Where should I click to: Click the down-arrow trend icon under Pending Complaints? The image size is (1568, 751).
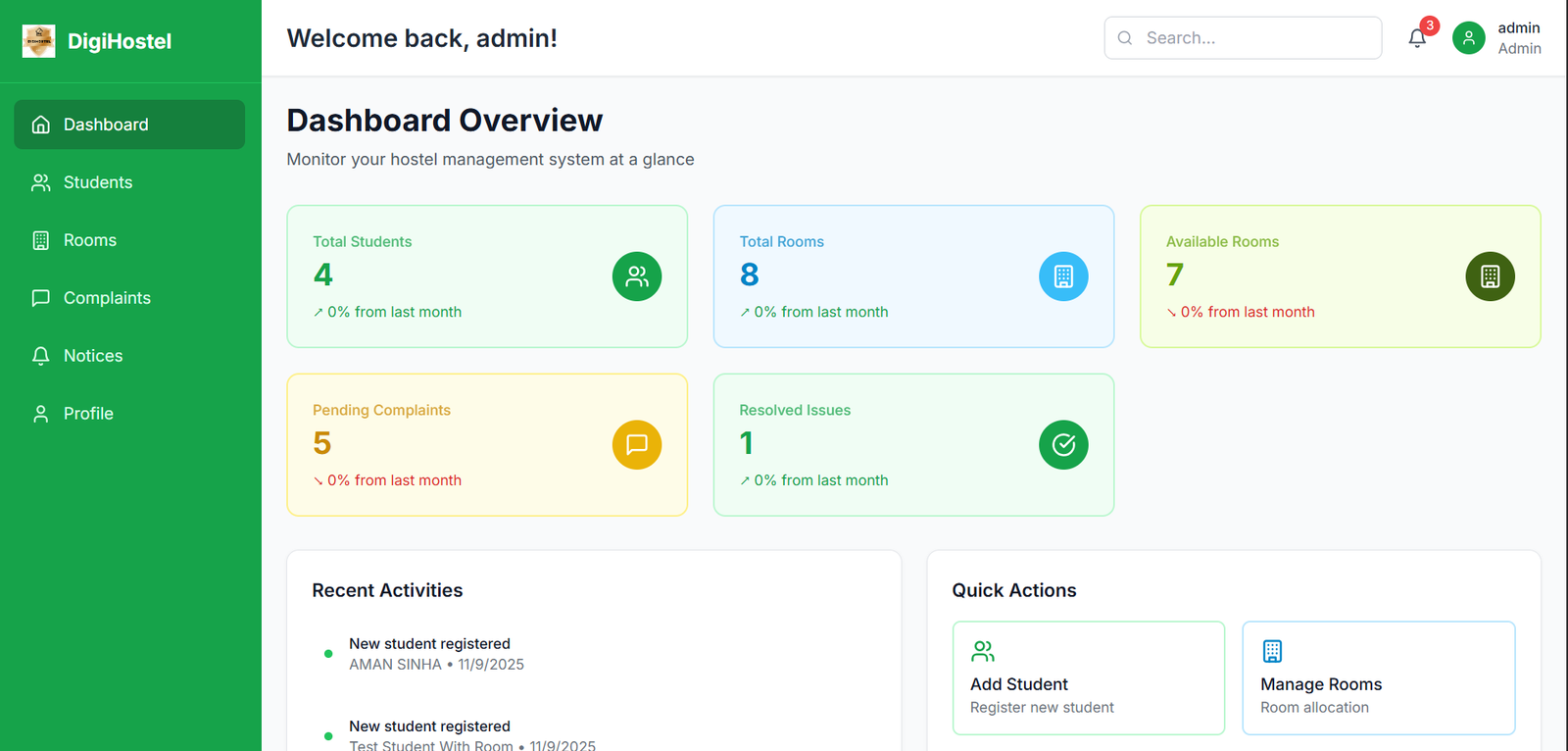click(x=318, y=481)
